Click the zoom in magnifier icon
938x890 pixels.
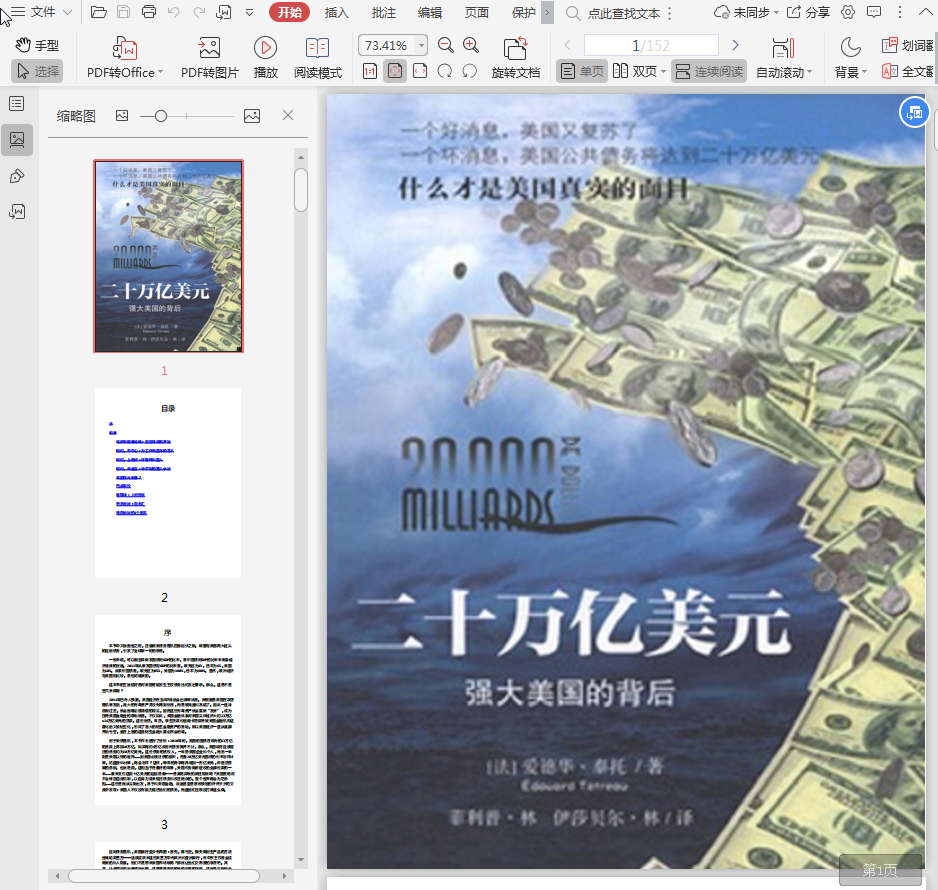[471, 45]
